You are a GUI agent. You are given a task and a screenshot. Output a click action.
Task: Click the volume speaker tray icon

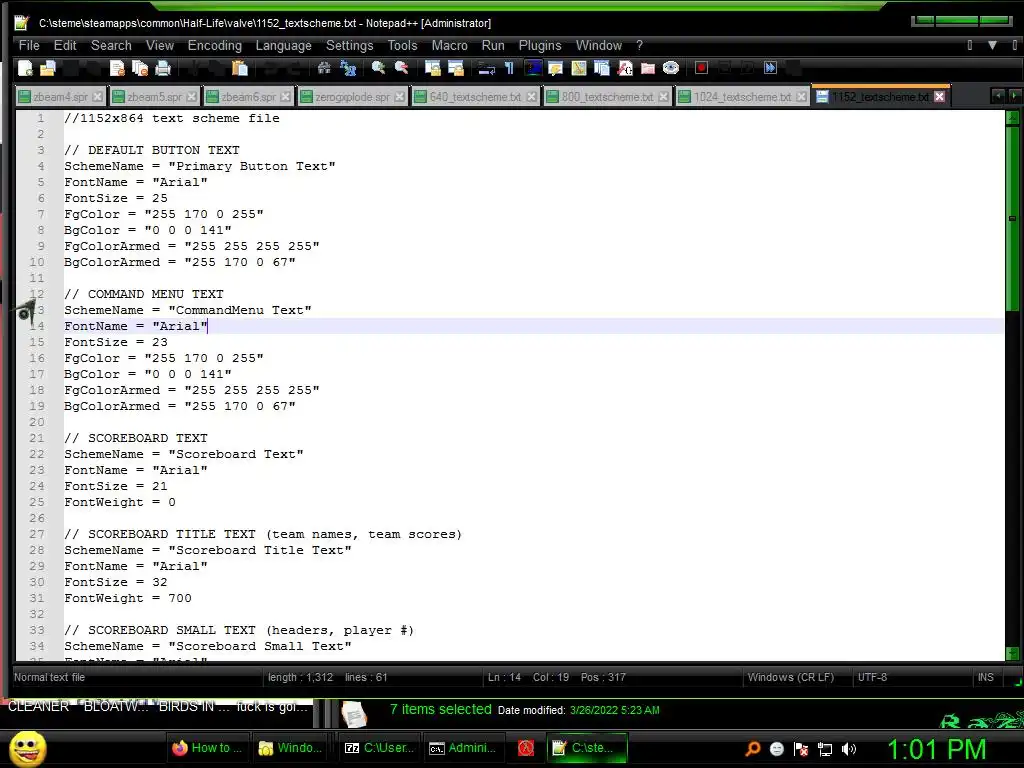848,749
